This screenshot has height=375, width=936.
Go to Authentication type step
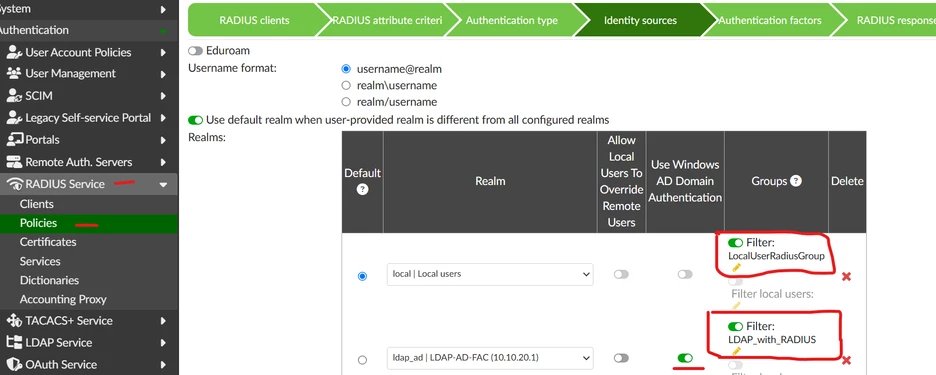click(512, 20)
